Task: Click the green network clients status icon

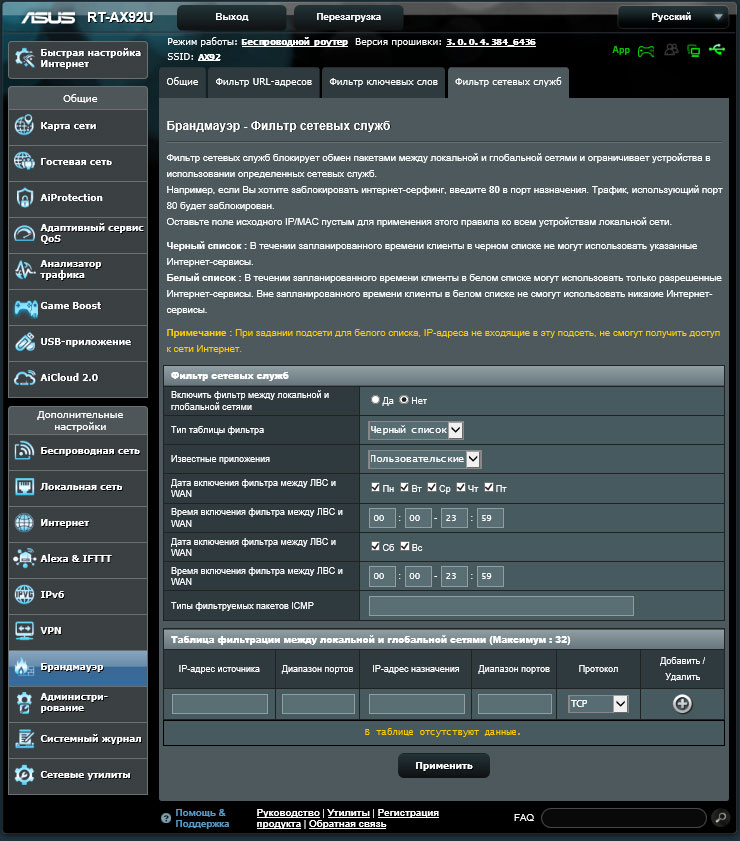Action: 694,51
